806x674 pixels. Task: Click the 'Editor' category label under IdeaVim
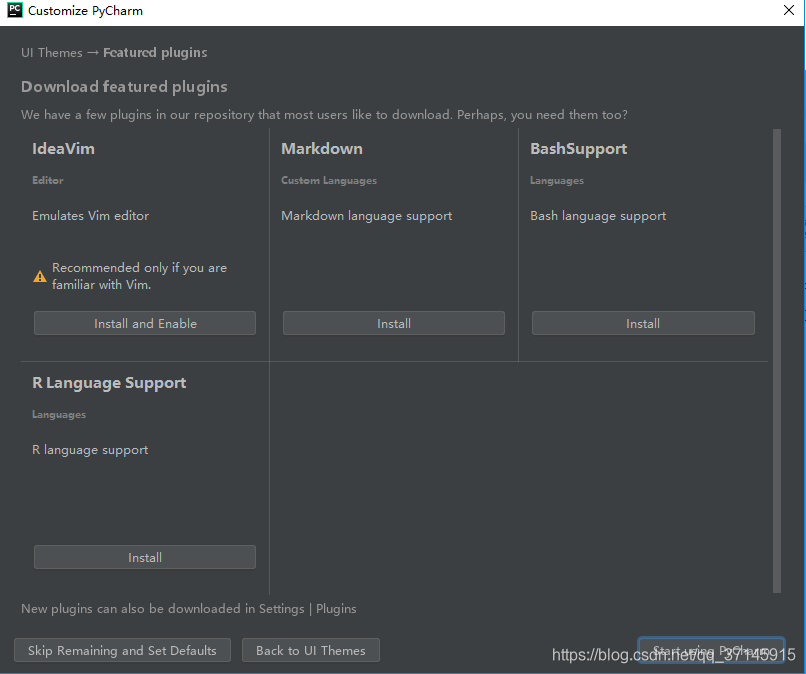48,180
